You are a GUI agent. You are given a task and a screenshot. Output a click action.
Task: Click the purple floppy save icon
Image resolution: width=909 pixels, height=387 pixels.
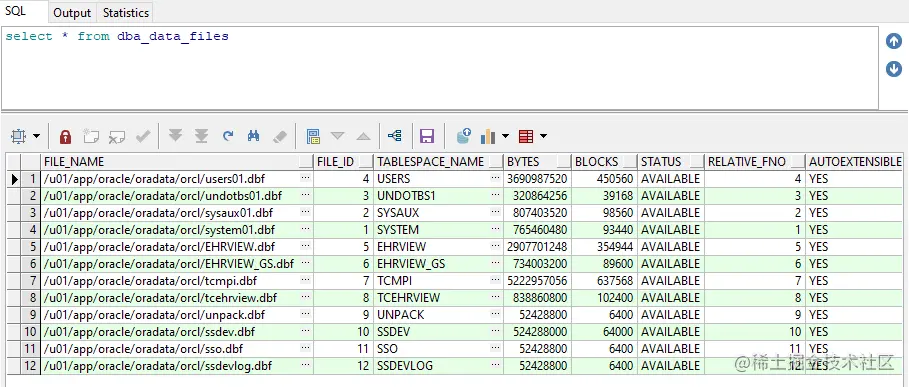pyautogui.click(x=427, y=137)
